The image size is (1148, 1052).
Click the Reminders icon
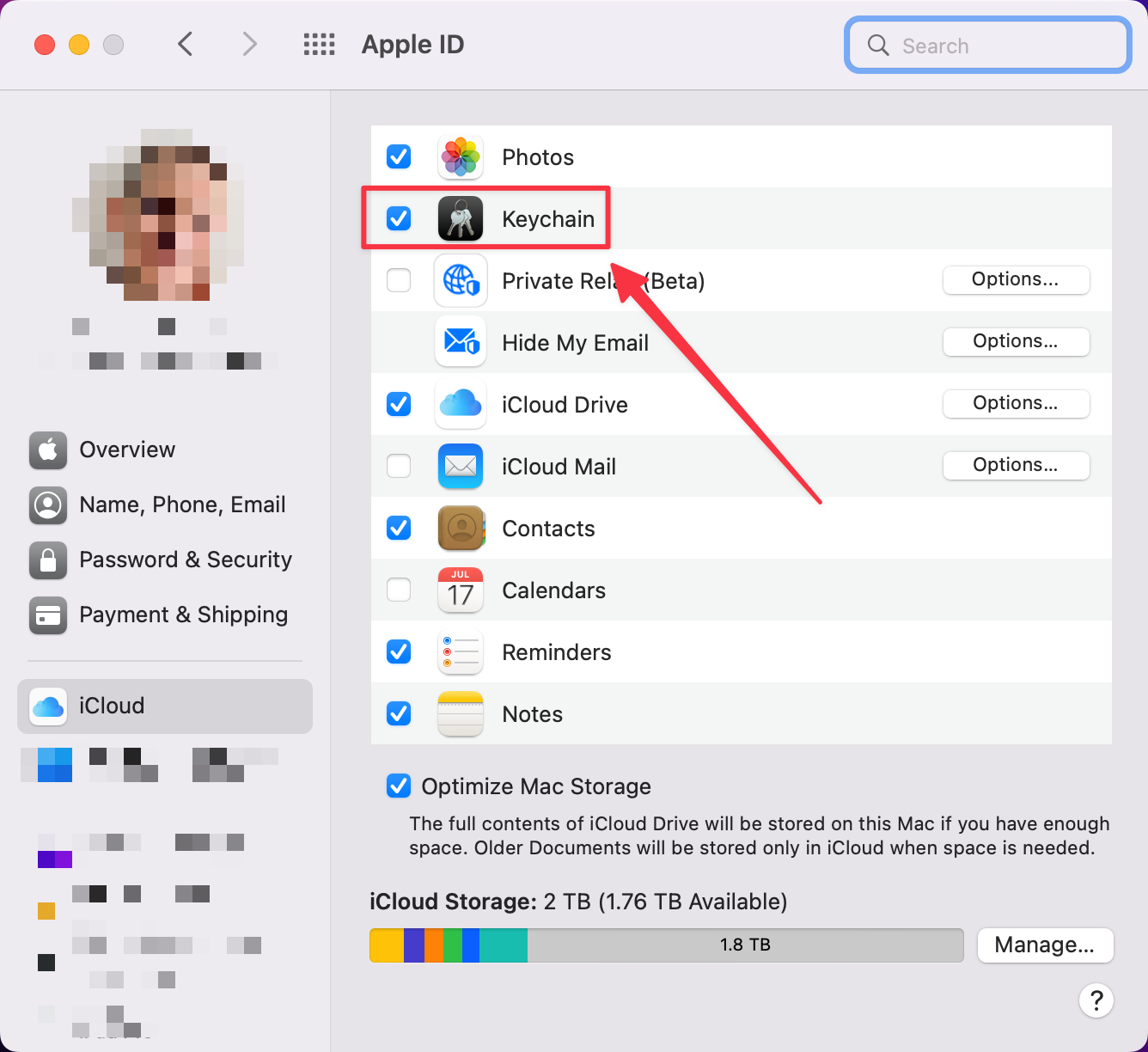[461, 651]
